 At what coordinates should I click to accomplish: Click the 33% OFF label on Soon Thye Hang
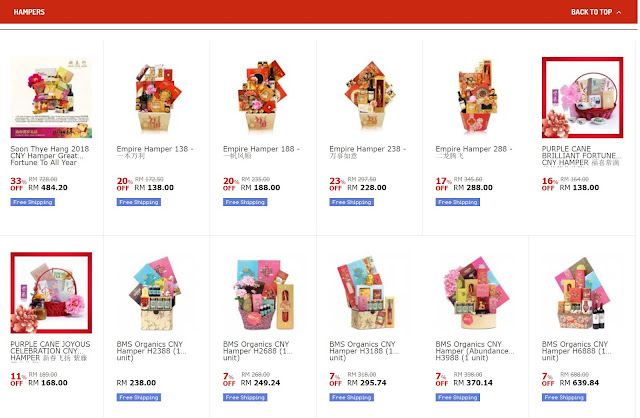[x=18, y=183]
